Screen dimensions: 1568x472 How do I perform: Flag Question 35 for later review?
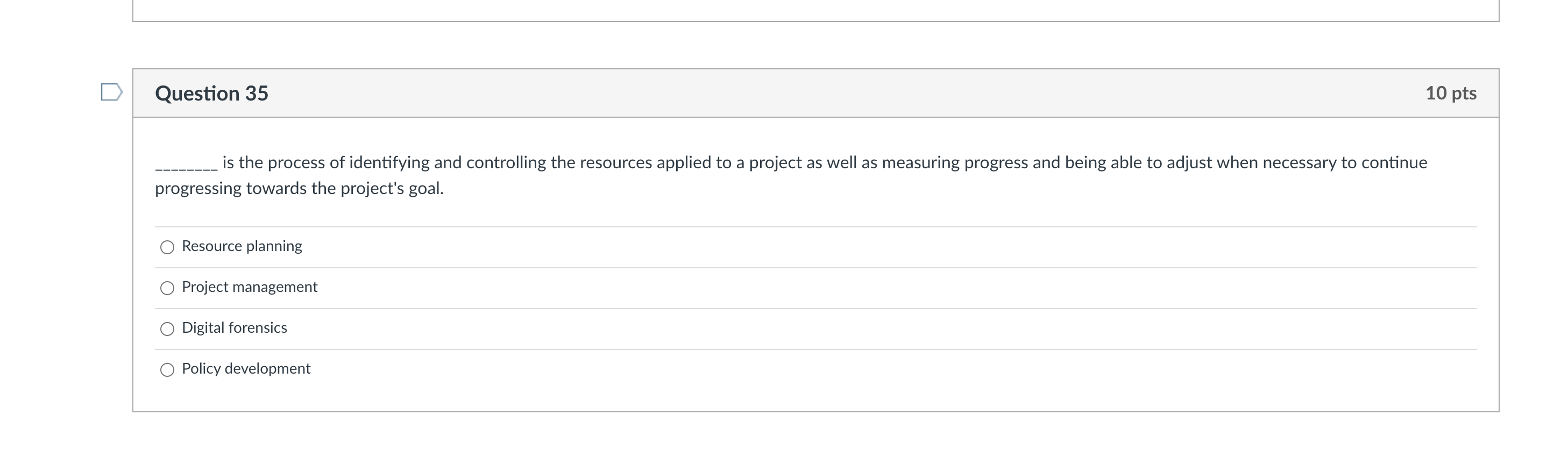pyautogui.click(x=111, y=92)
